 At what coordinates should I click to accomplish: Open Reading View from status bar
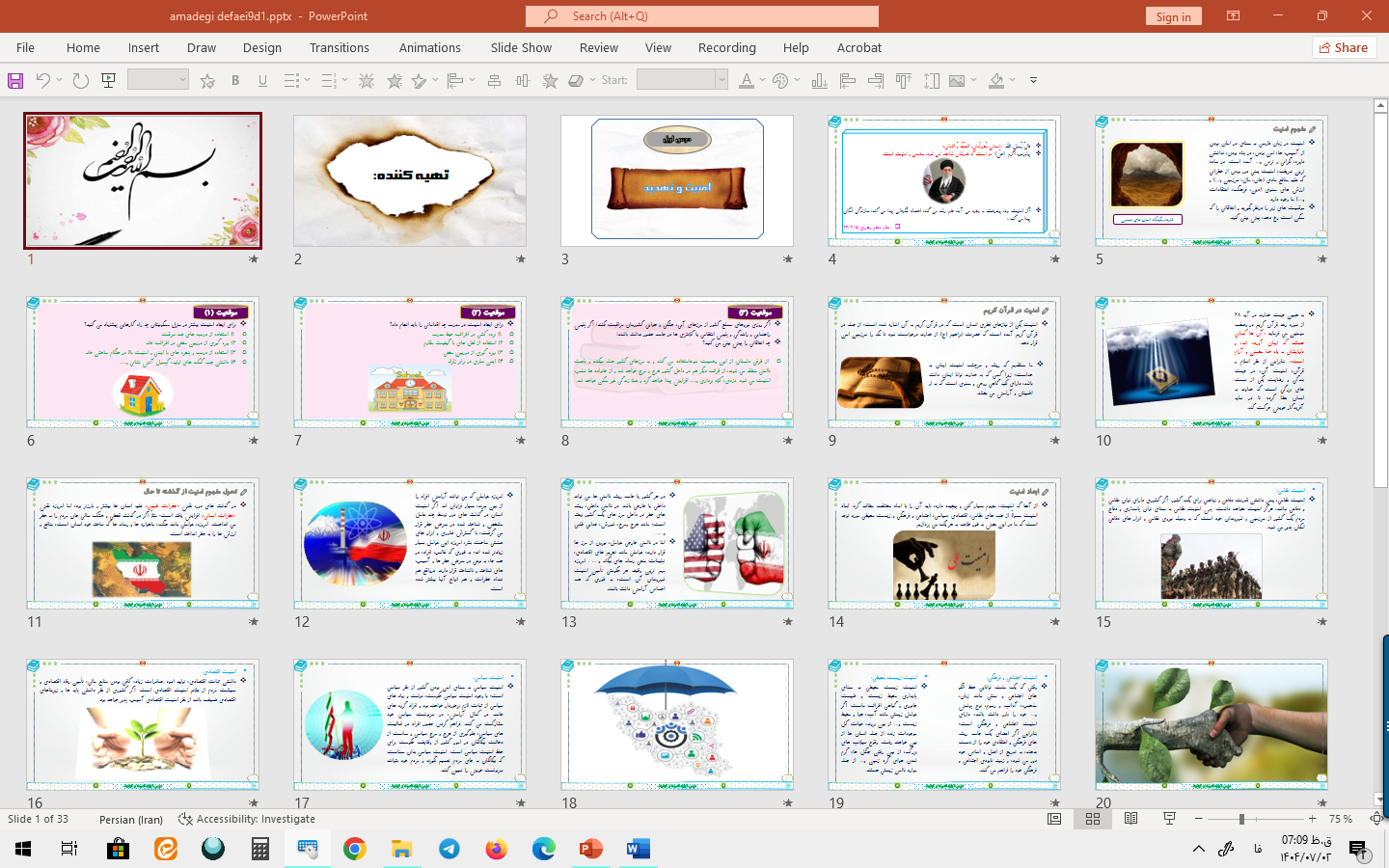pos(1131,819)
